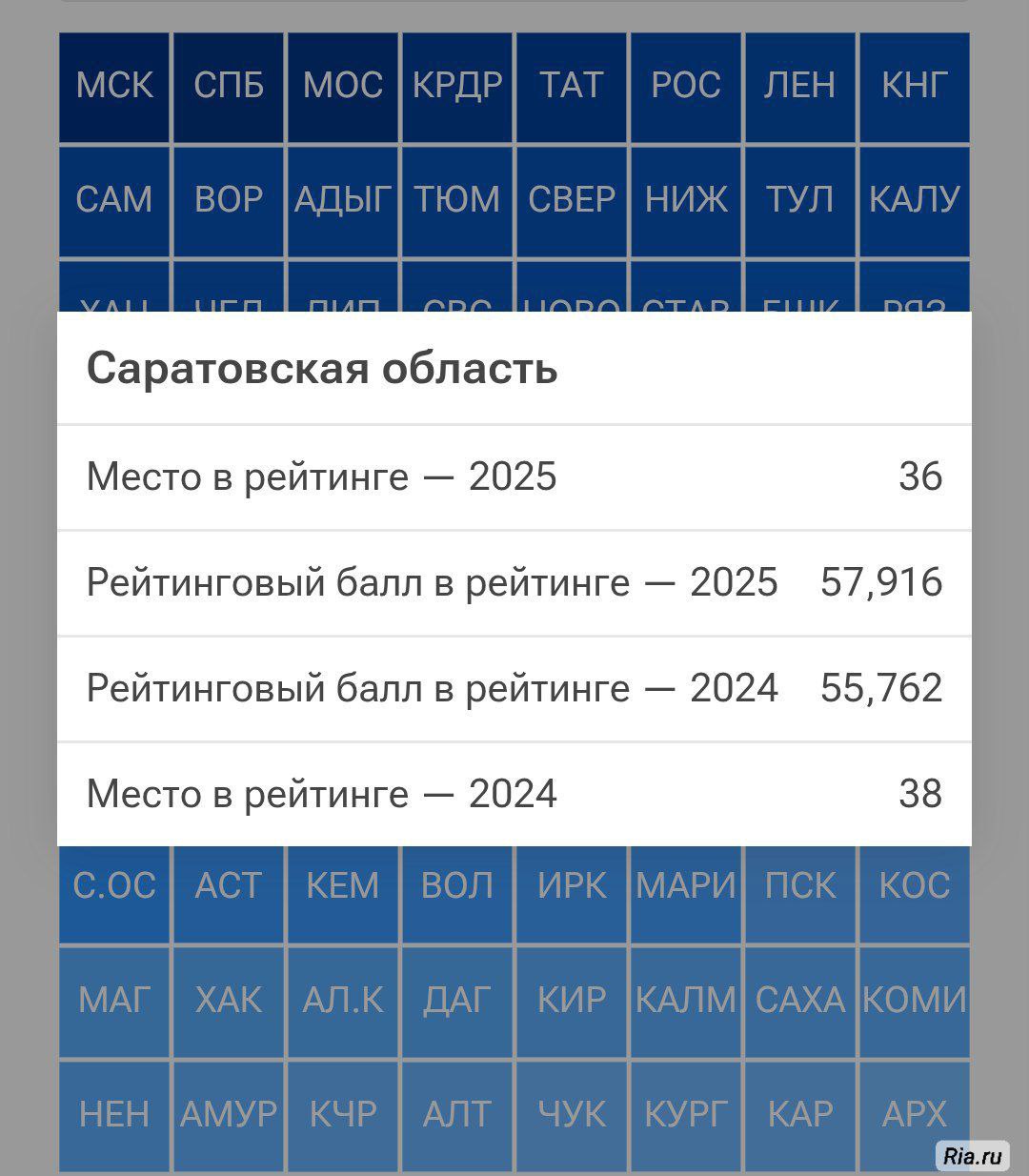This screenshot has height=1176, width=1029.
Task: Open the КАЛУ region tile
Action: coord(914,200)
